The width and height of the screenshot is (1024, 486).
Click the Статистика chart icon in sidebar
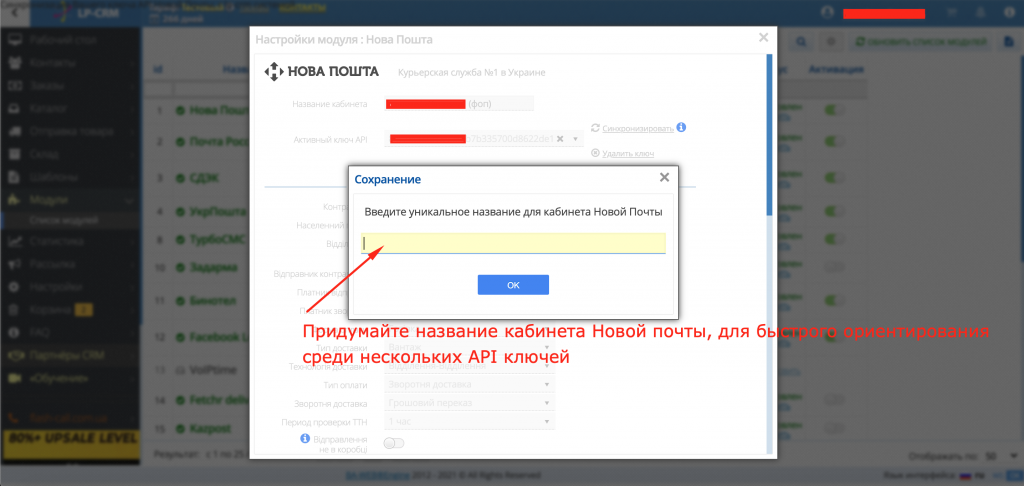pos(14,241)
